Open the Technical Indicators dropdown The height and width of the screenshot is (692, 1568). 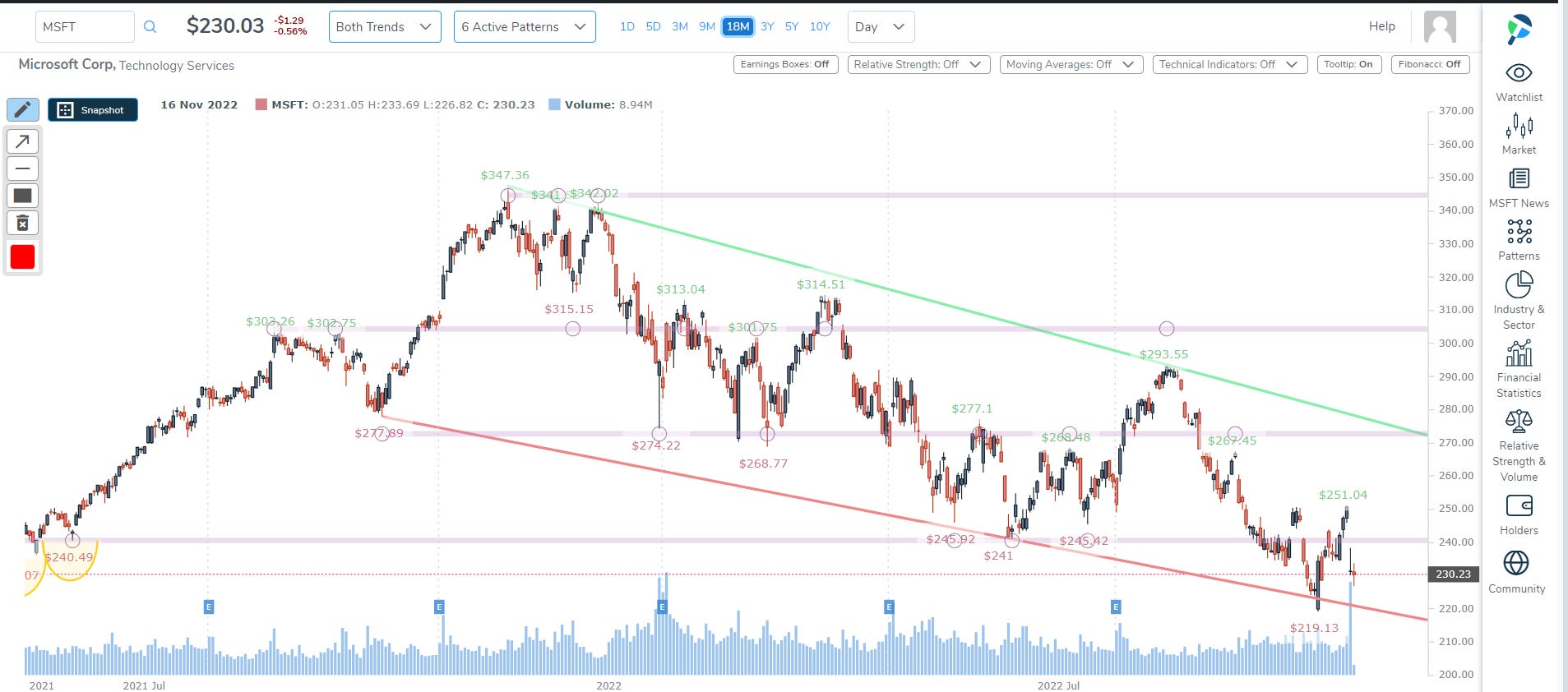click(1230, 64)
